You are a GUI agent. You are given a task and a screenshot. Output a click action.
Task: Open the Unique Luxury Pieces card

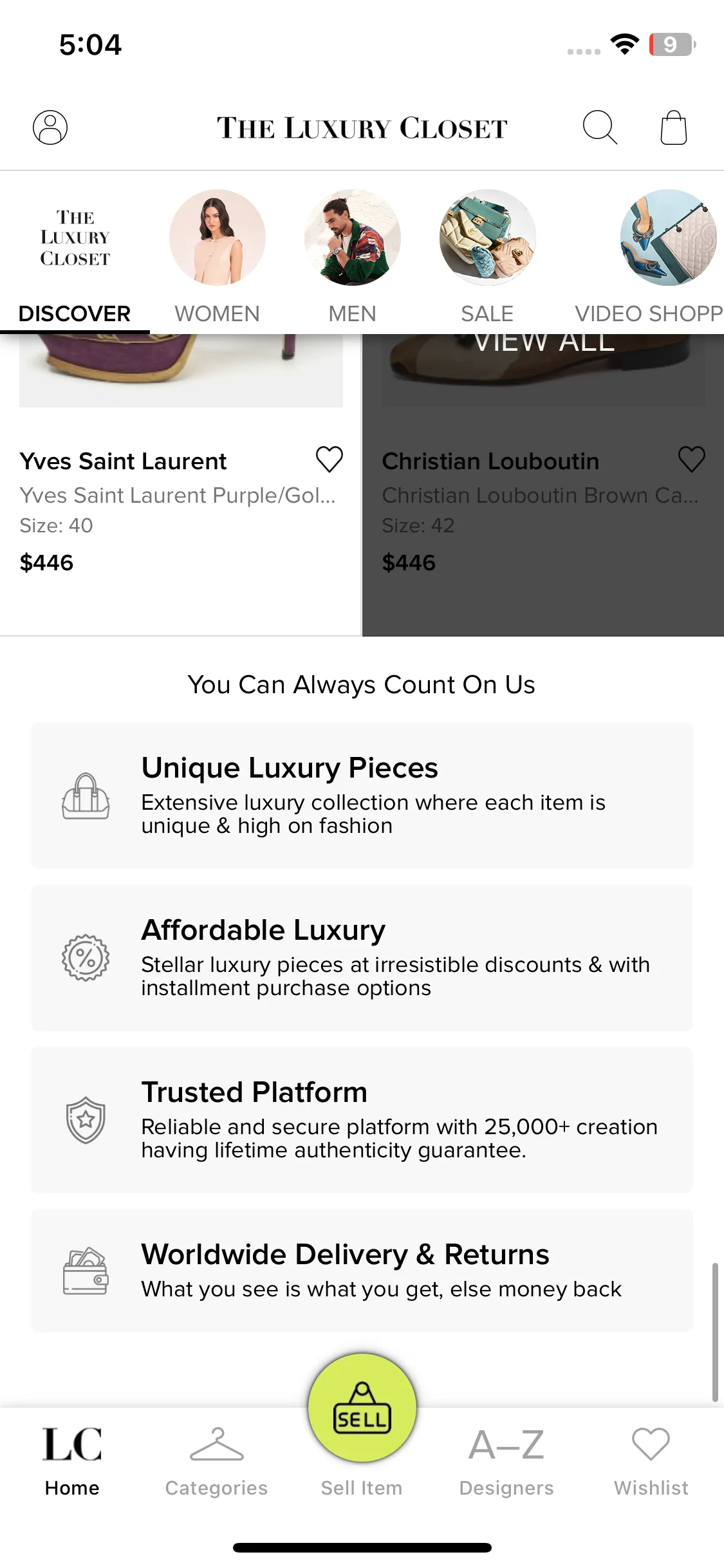(x=362, y=796)
